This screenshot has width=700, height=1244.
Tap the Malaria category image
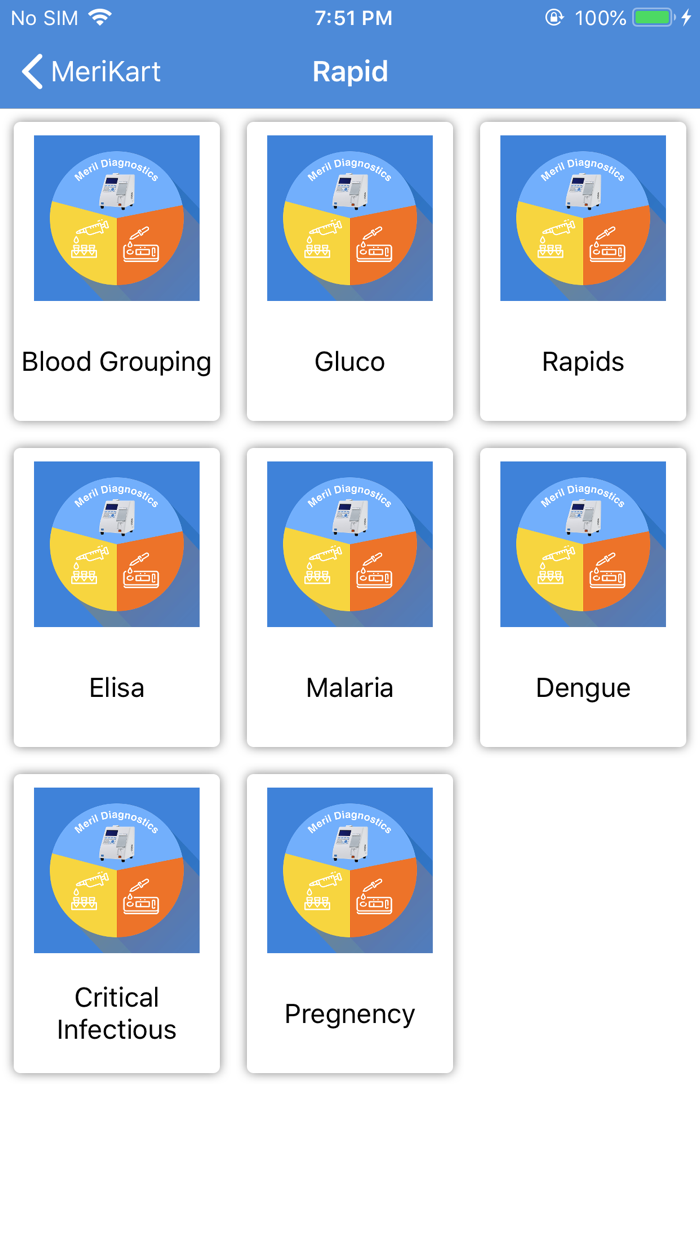350,544
